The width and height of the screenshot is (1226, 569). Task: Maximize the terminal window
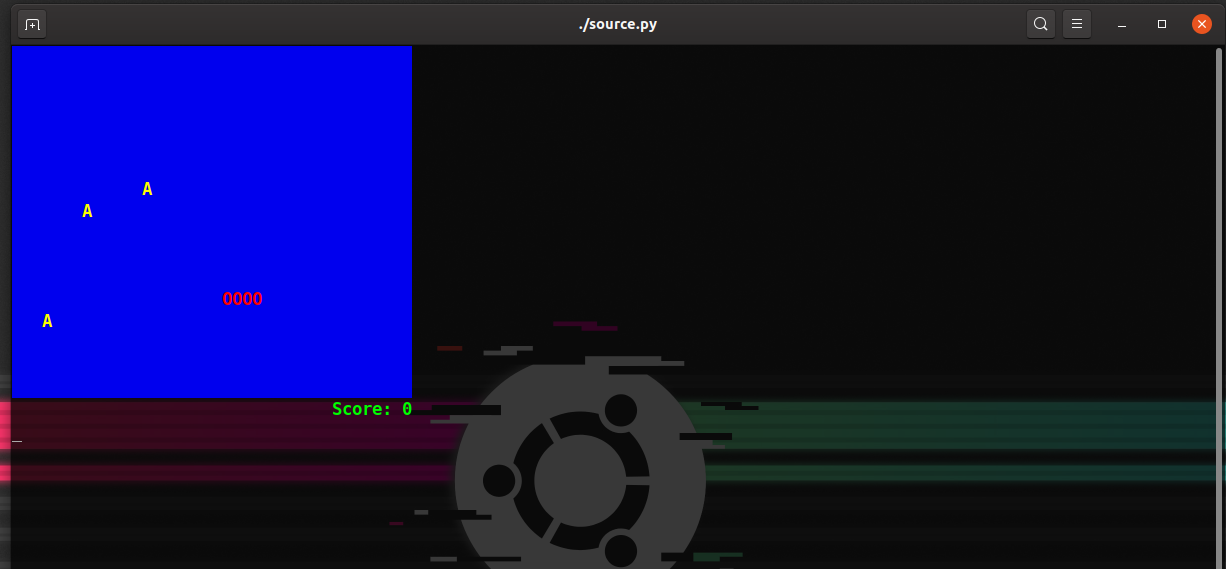(x=1162, y=24)
